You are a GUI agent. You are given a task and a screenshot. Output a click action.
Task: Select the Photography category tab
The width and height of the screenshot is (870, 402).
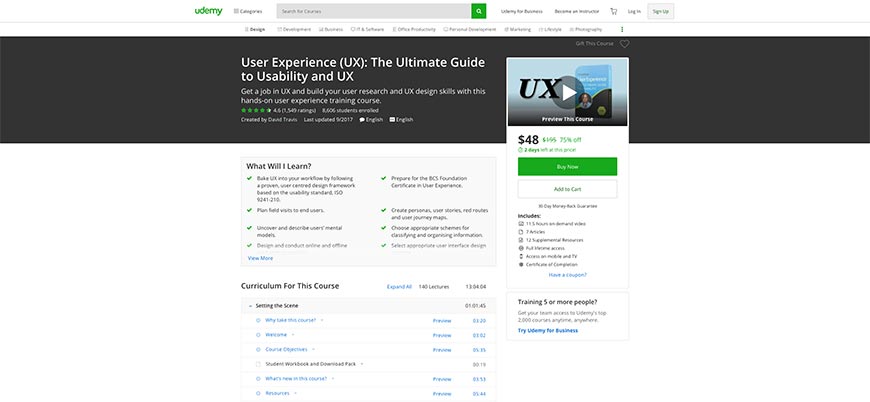[x=586, y=29]
